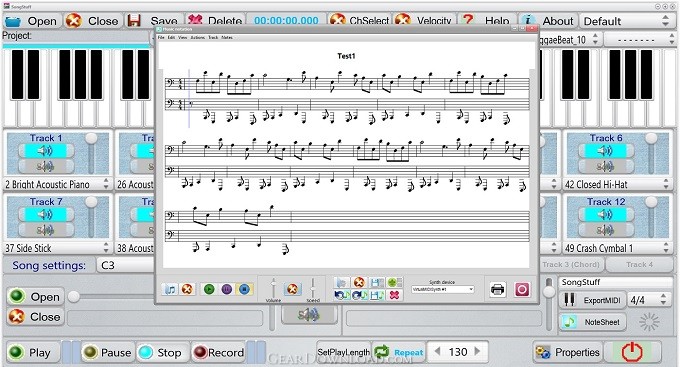Toggle the solo button of Track 7
Image resolution: width=680 pixels, height=367 pixels.
[46, 230]
